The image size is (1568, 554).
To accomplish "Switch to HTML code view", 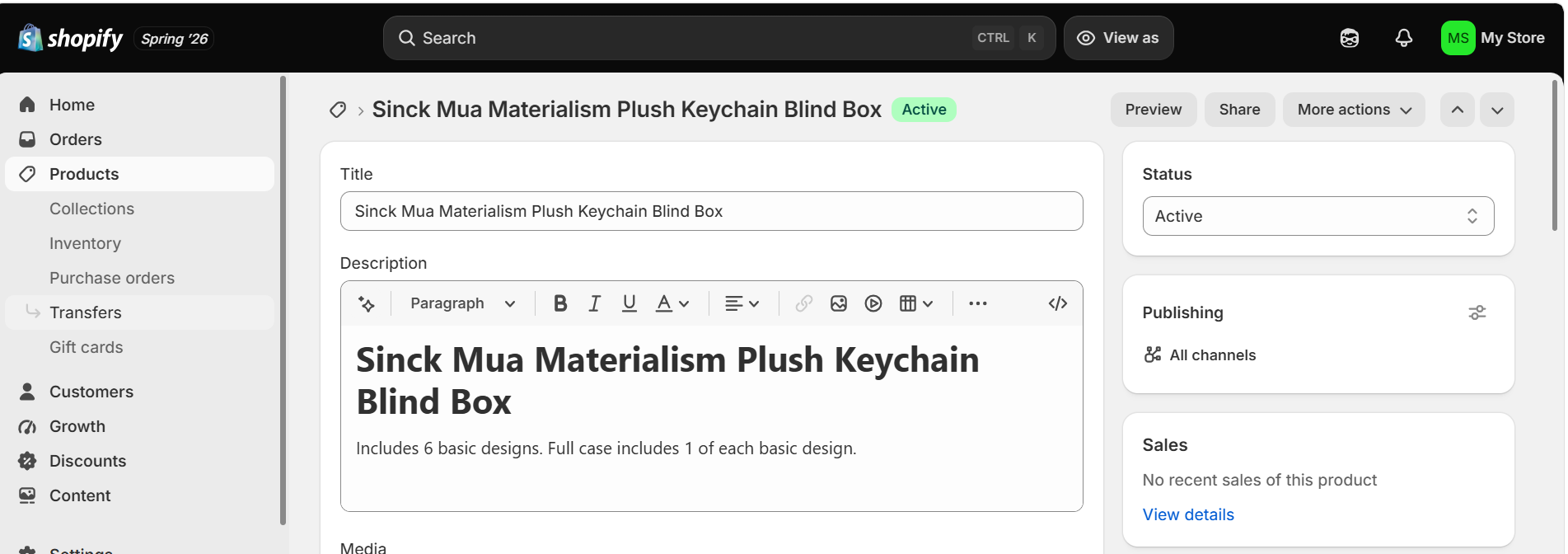I will [1058, 303].
